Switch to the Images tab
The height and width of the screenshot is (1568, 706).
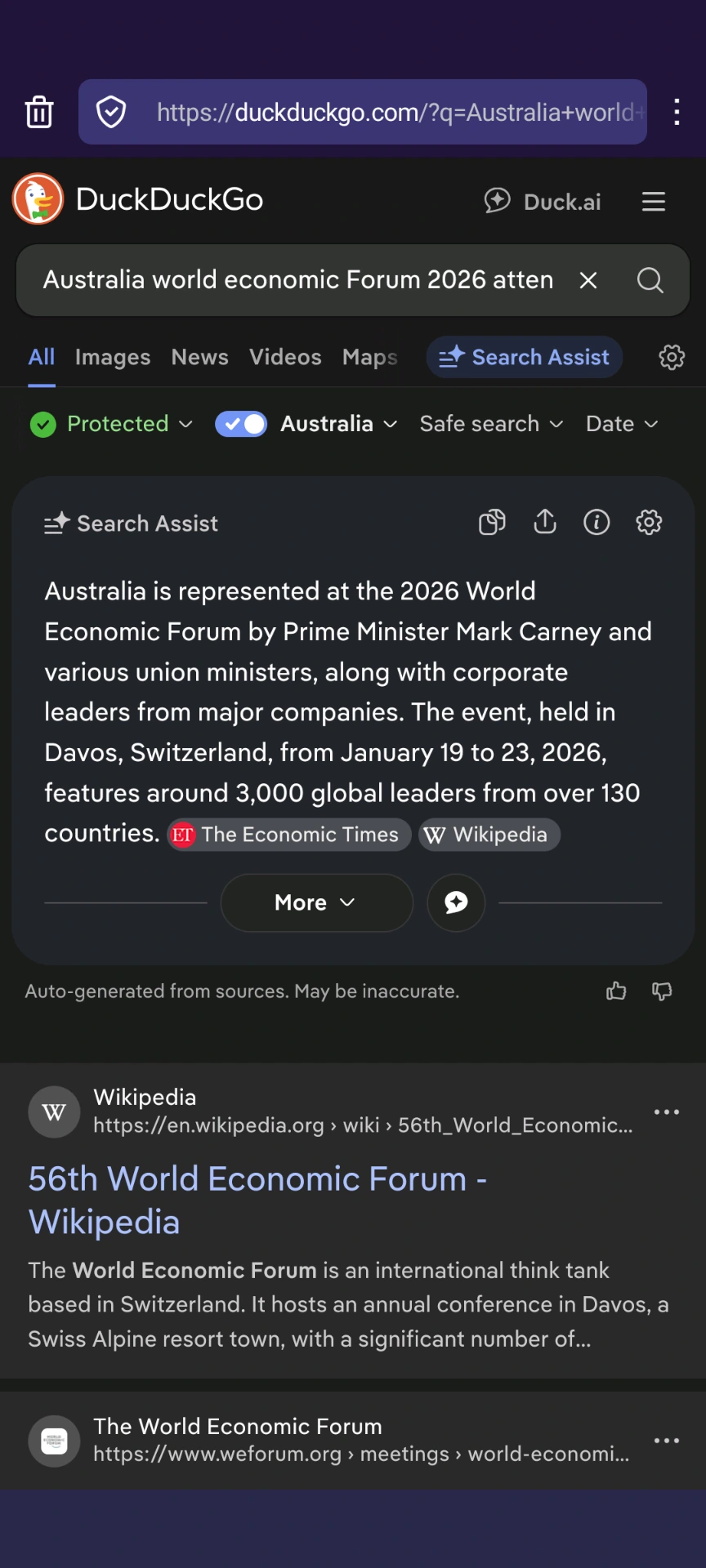click(112, 357)
